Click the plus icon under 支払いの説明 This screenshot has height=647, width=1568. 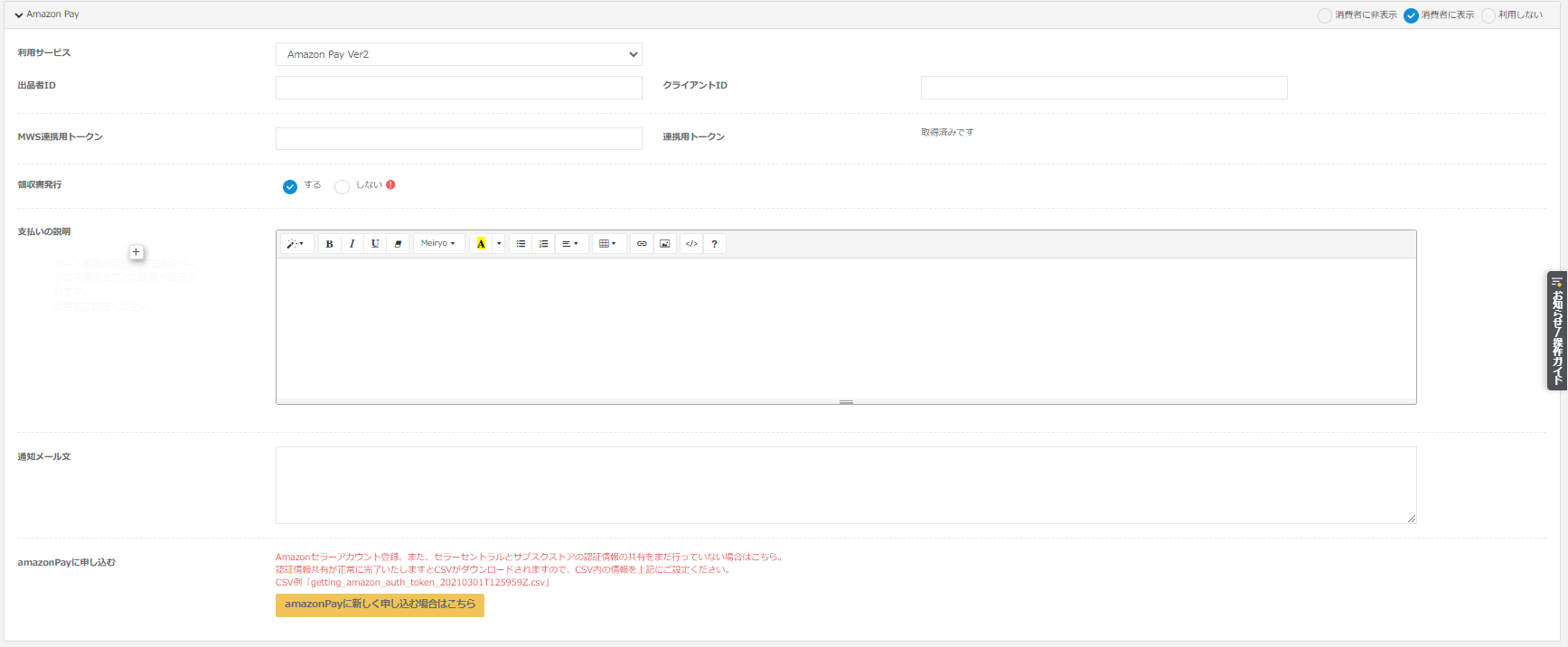(x=136, y=252)
